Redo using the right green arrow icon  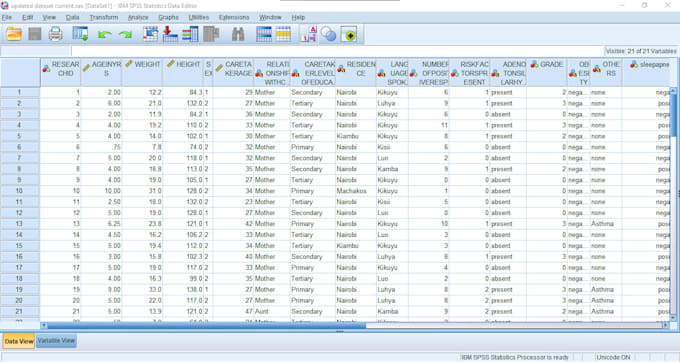[x=125, y=34]
